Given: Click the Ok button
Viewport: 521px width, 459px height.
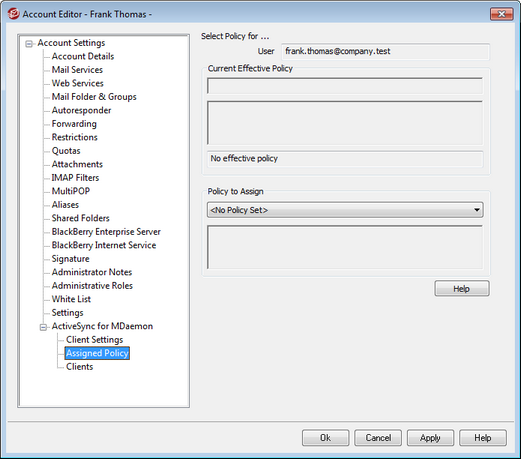Looking at the screenshot, I should click(325, 438).
